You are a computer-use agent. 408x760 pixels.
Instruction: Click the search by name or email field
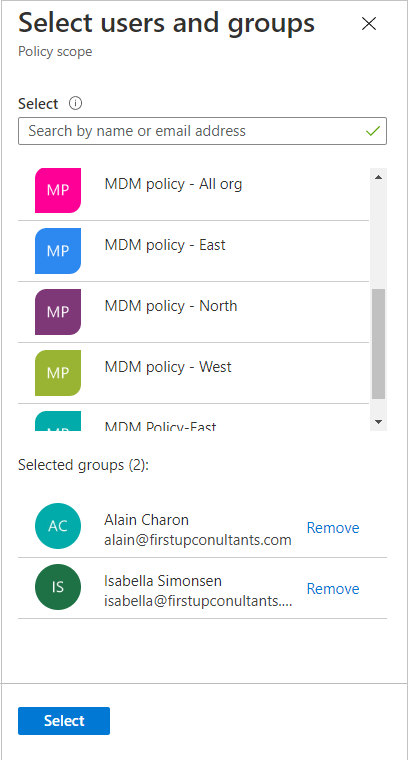pyautogui.click(x=203, y=131)
